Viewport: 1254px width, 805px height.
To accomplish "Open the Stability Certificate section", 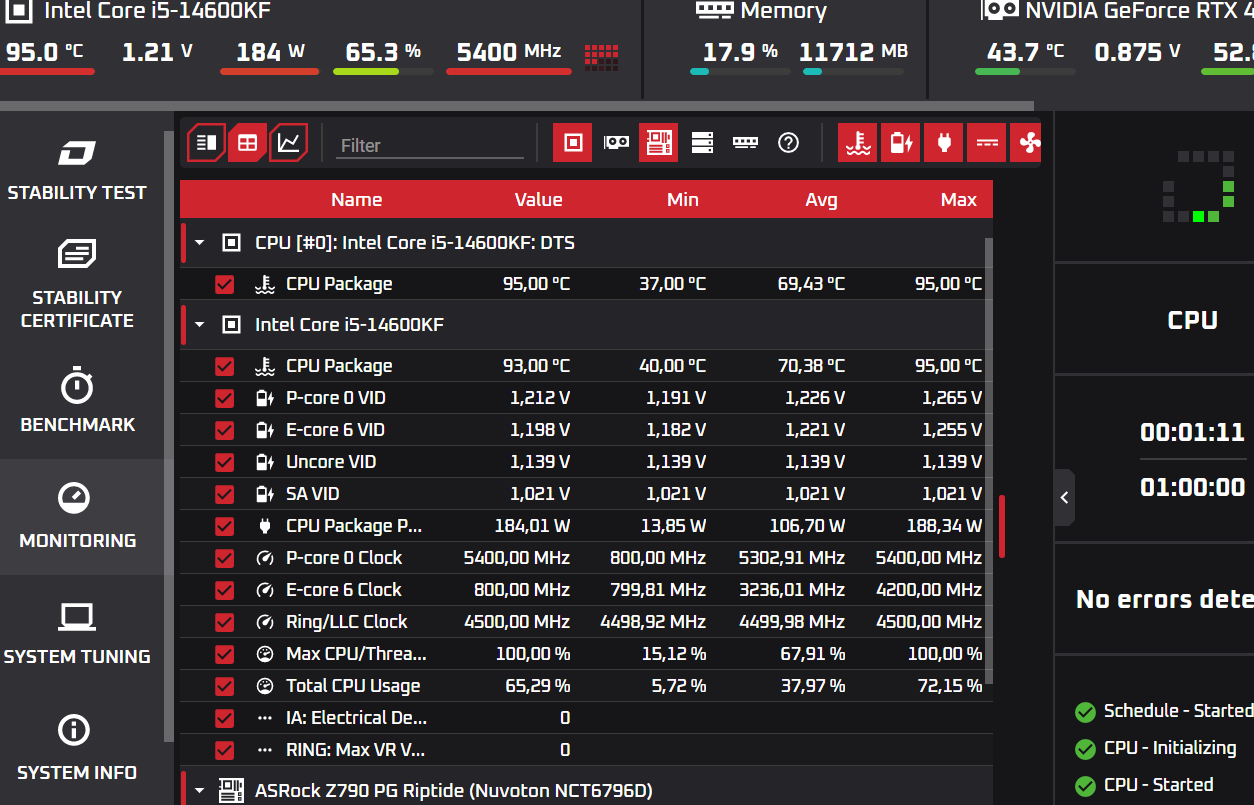I will tap(77, 284).
